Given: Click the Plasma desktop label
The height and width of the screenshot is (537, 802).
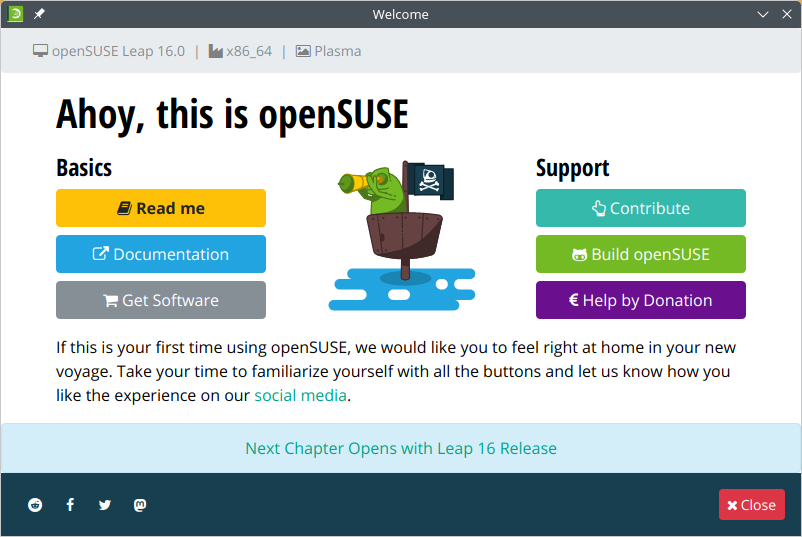Looking at the screenshot, I should (x=338, y=51).
